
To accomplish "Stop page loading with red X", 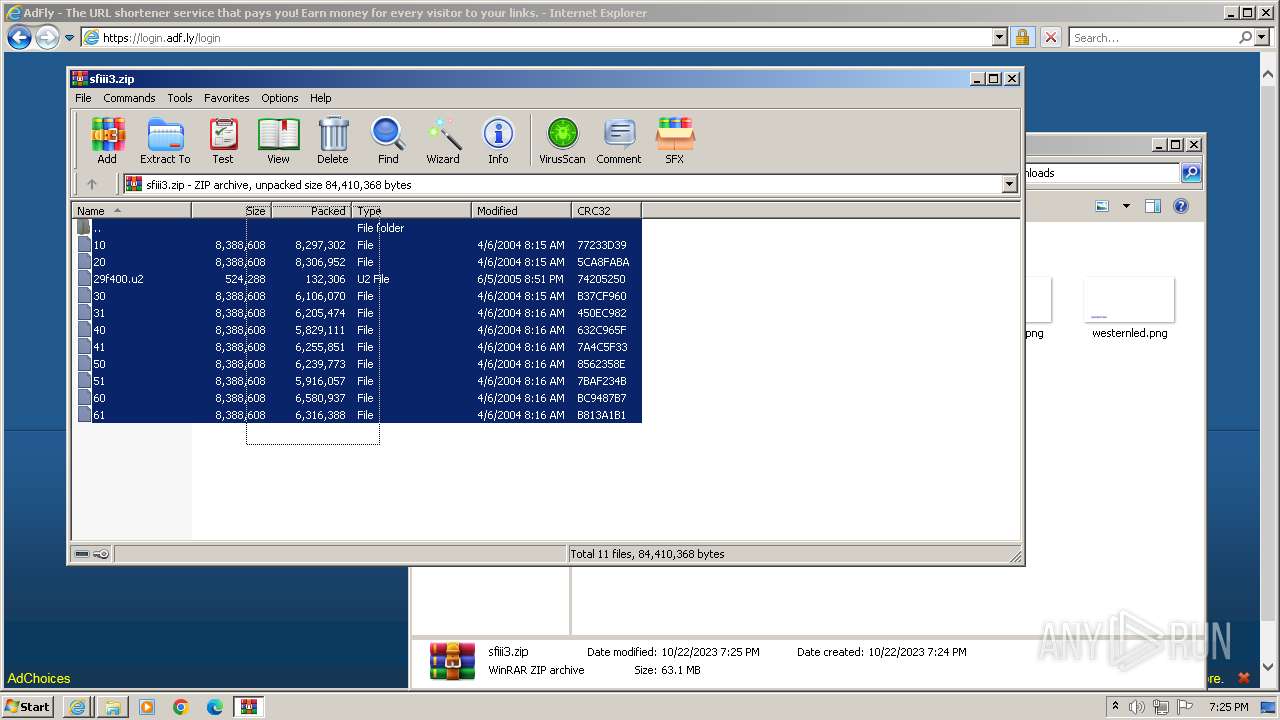I will 1050,37.
